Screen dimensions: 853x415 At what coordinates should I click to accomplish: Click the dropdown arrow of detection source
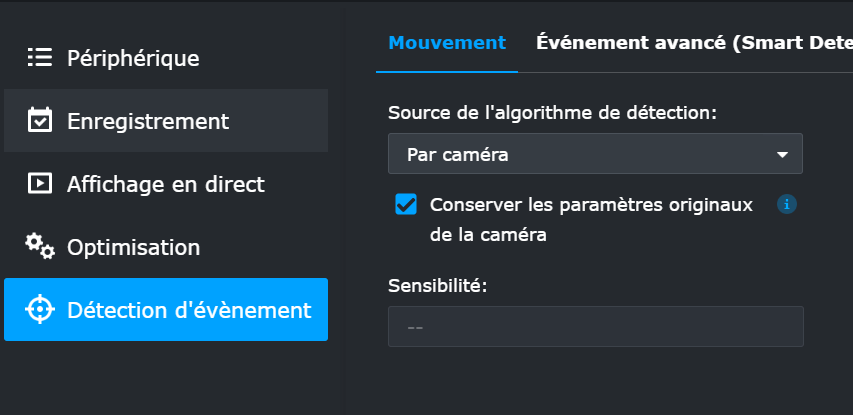coord(782,155)
